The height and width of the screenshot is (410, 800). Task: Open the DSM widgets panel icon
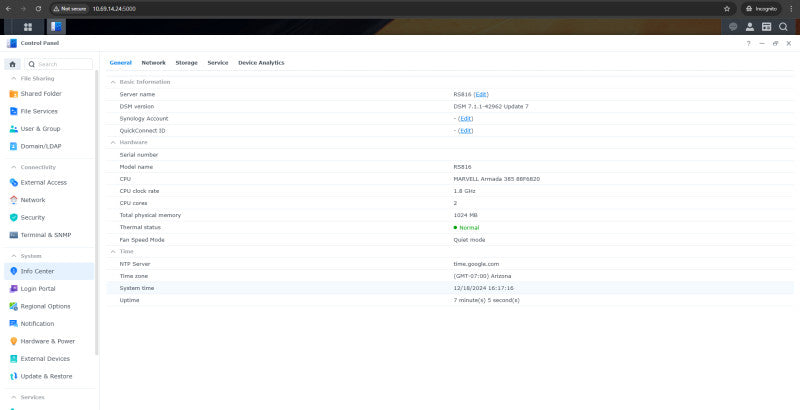[x=766, y=27]
